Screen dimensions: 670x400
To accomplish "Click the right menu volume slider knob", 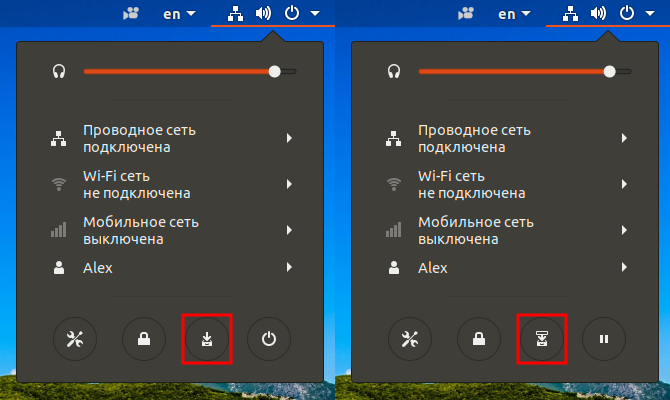I will click(x=610, y=71).
